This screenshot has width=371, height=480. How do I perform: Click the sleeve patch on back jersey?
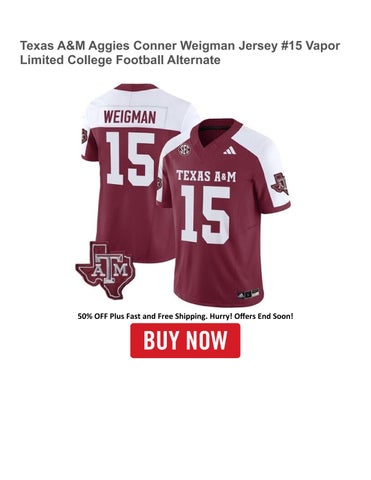pos(84,136)
